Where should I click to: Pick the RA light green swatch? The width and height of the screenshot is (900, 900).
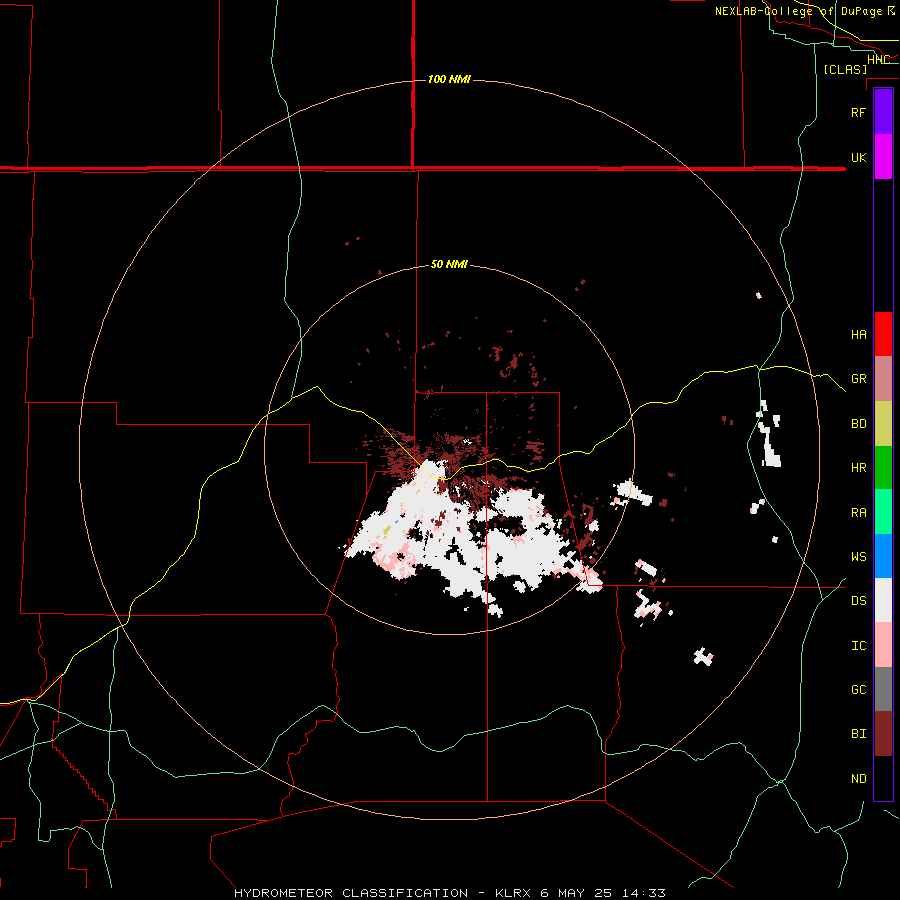(883, 512)
